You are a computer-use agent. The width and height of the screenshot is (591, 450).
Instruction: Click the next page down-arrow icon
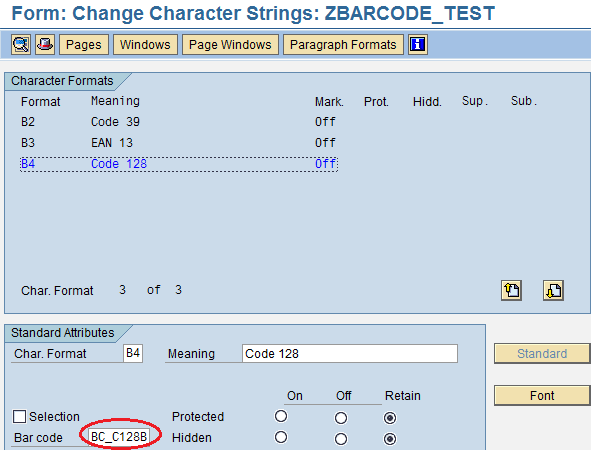553,290
